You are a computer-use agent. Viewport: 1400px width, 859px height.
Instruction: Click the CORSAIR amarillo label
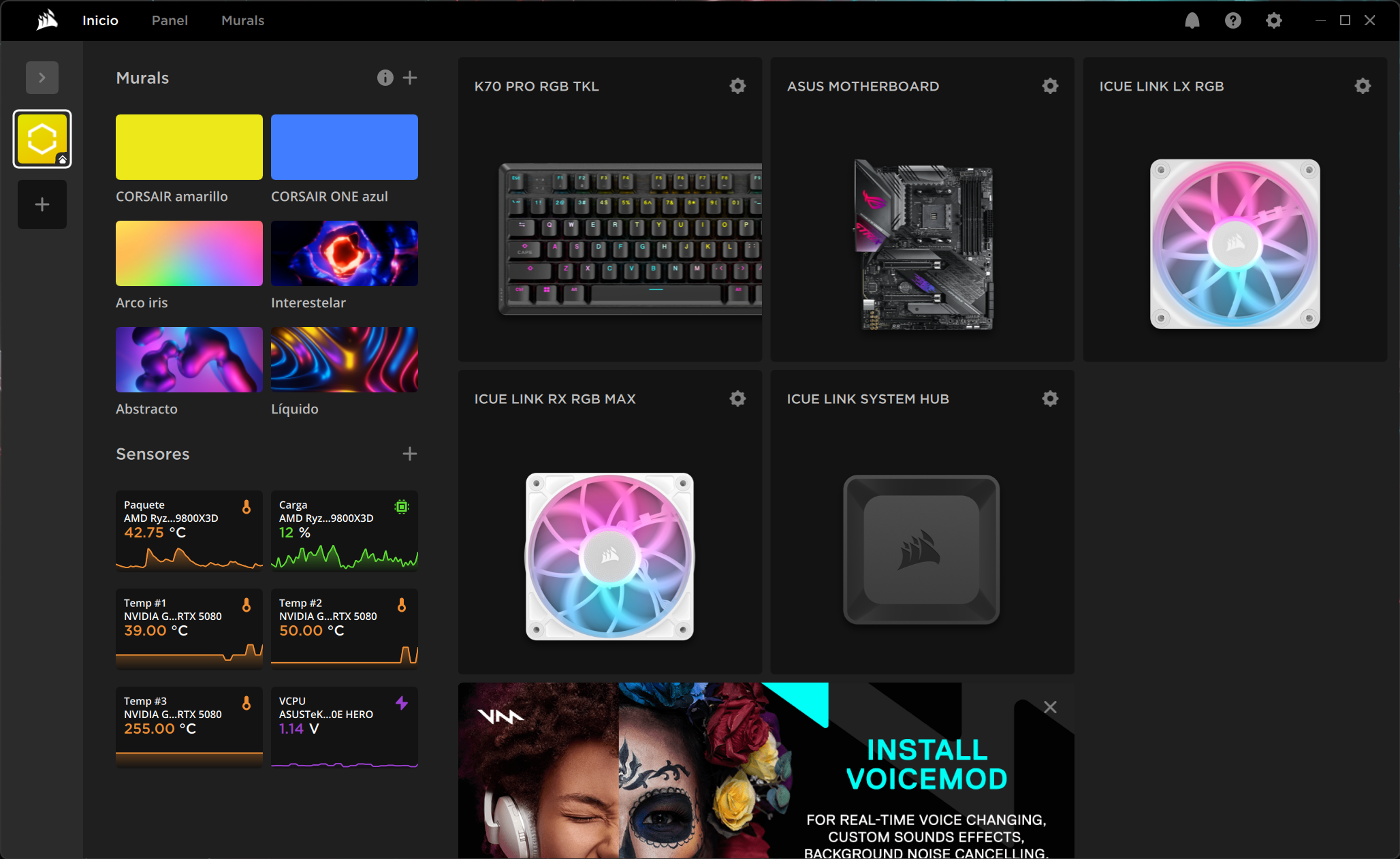172,196
